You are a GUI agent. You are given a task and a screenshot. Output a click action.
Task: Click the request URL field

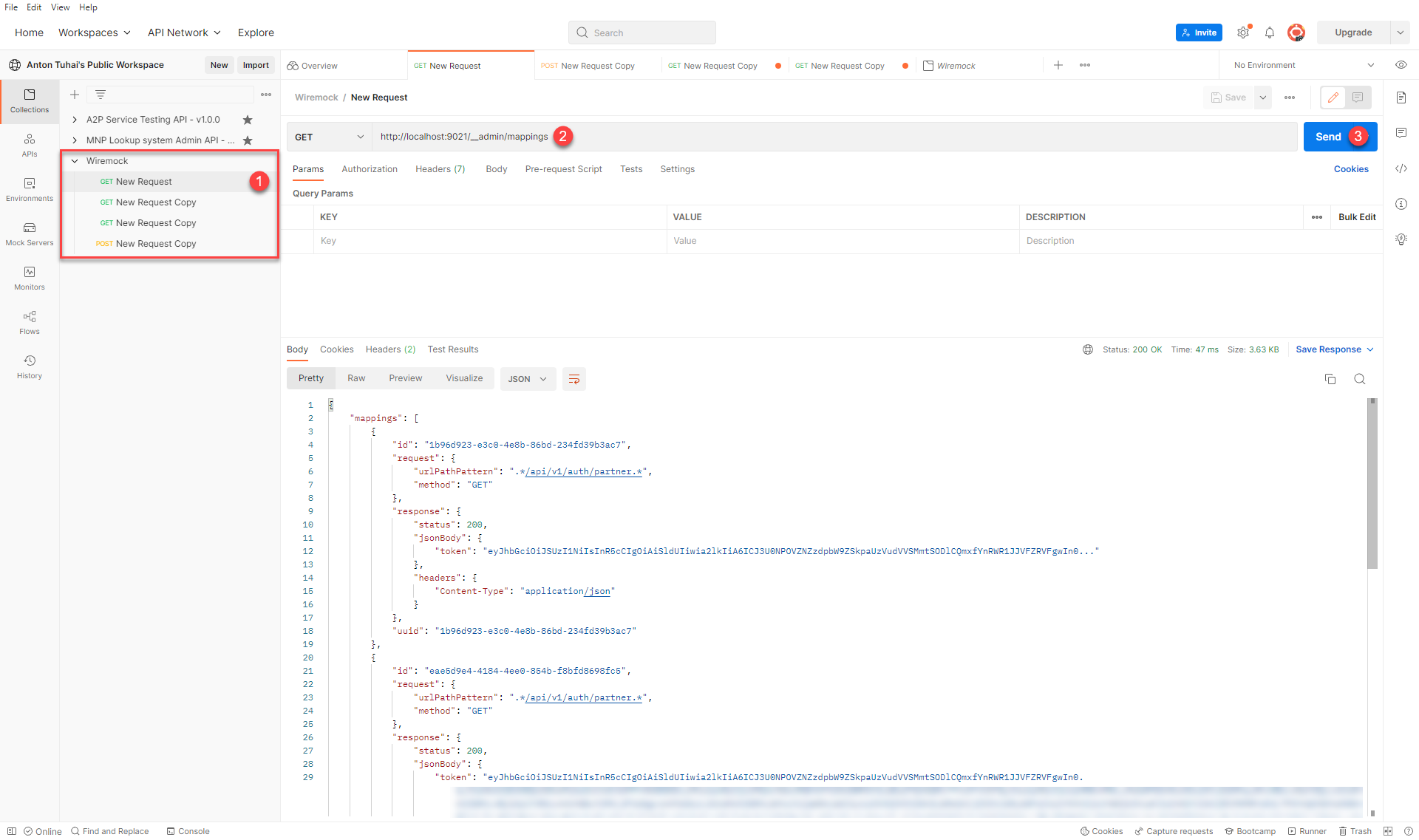[x=834, y=137]
